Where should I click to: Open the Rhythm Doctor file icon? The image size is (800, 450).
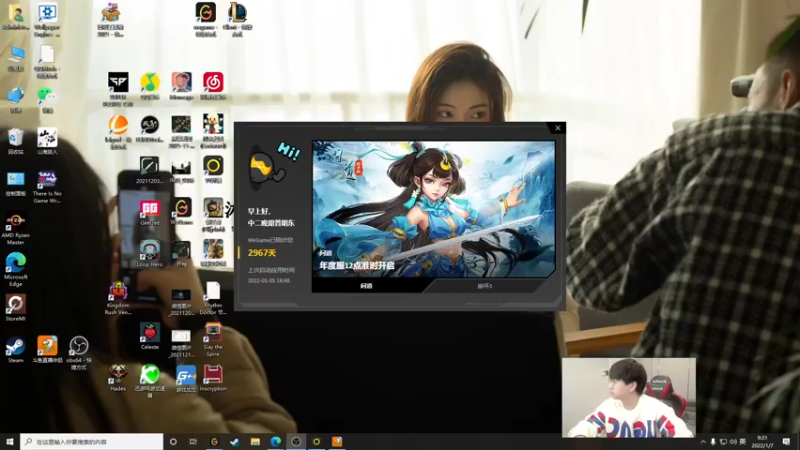[213, 298]
